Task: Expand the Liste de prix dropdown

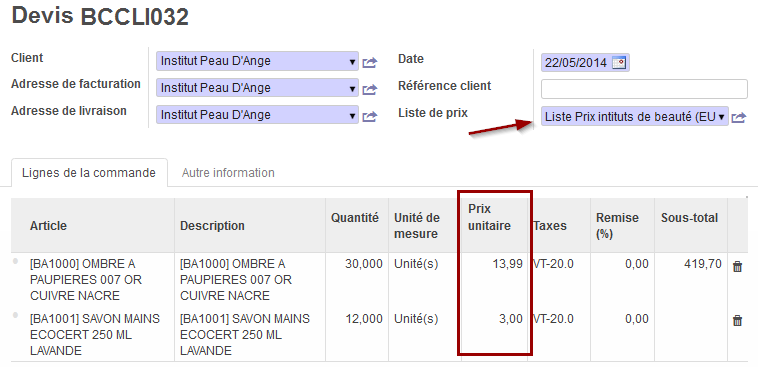Action: pos(722,117)
